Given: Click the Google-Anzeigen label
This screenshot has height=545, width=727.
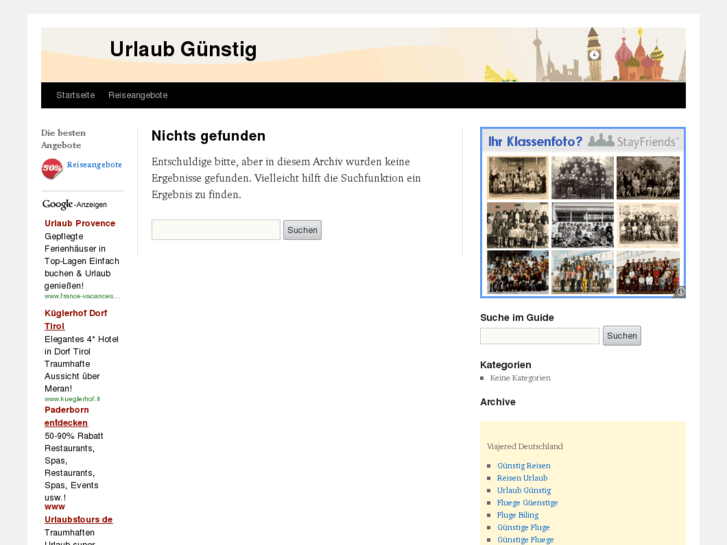Looking at the screenshot, I should point(75,204).
